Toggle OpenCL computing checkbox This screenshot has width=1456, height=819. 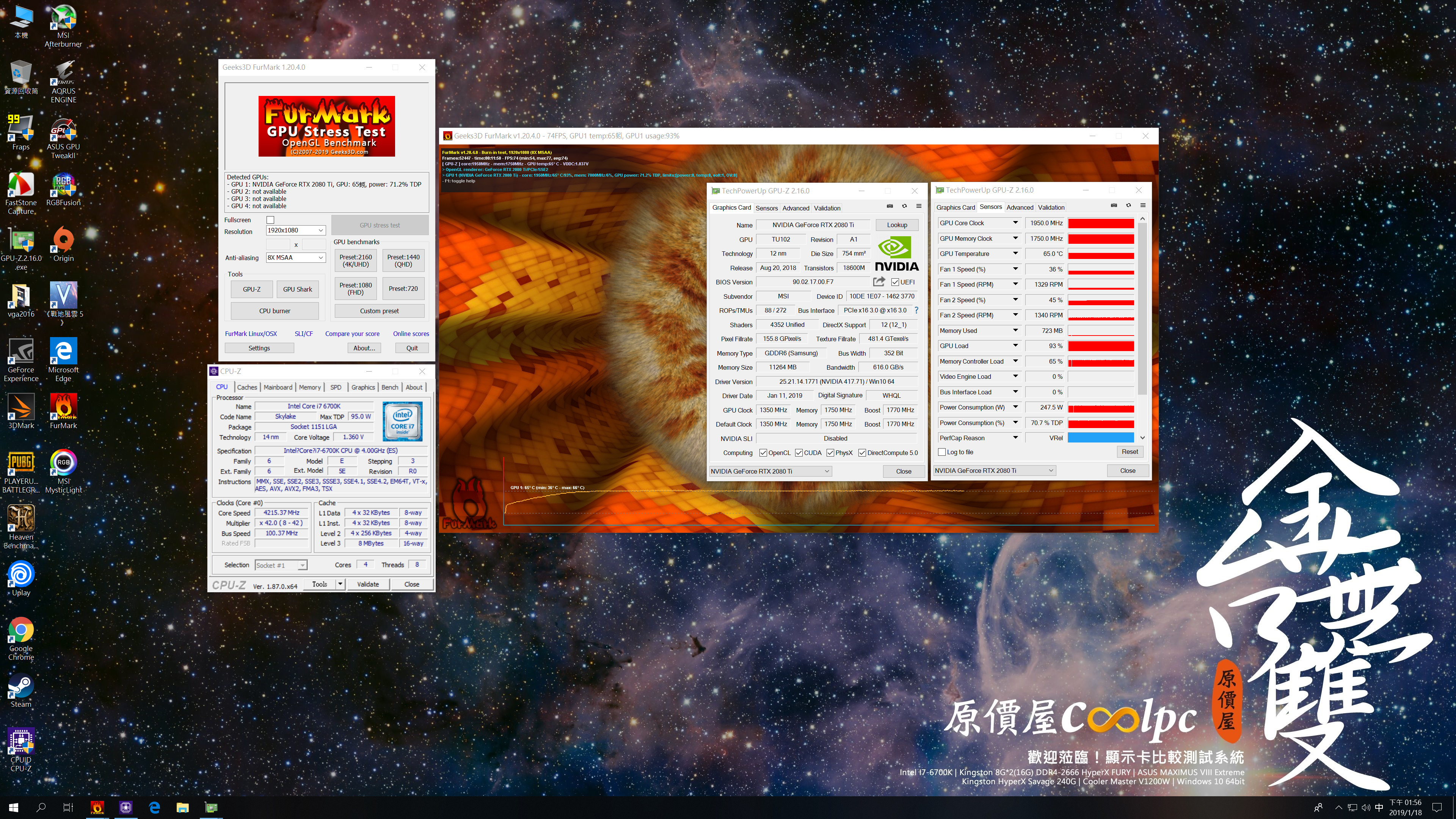coord(763,453)
